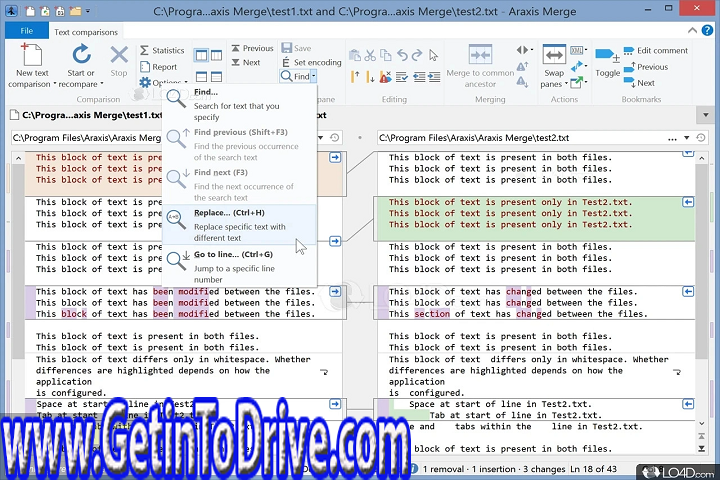Click the Copy icon in Editing group
This screenshot has width=720, height=480.
click(x=386, y=55)
